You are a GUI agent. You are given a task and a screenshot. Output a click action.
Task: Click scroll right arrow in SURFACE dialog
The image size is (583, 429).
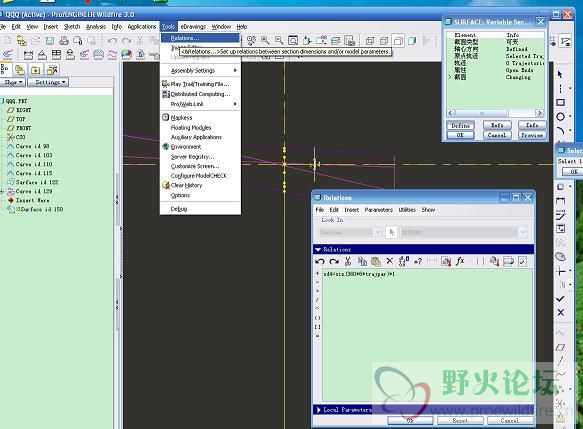[539, 113]
